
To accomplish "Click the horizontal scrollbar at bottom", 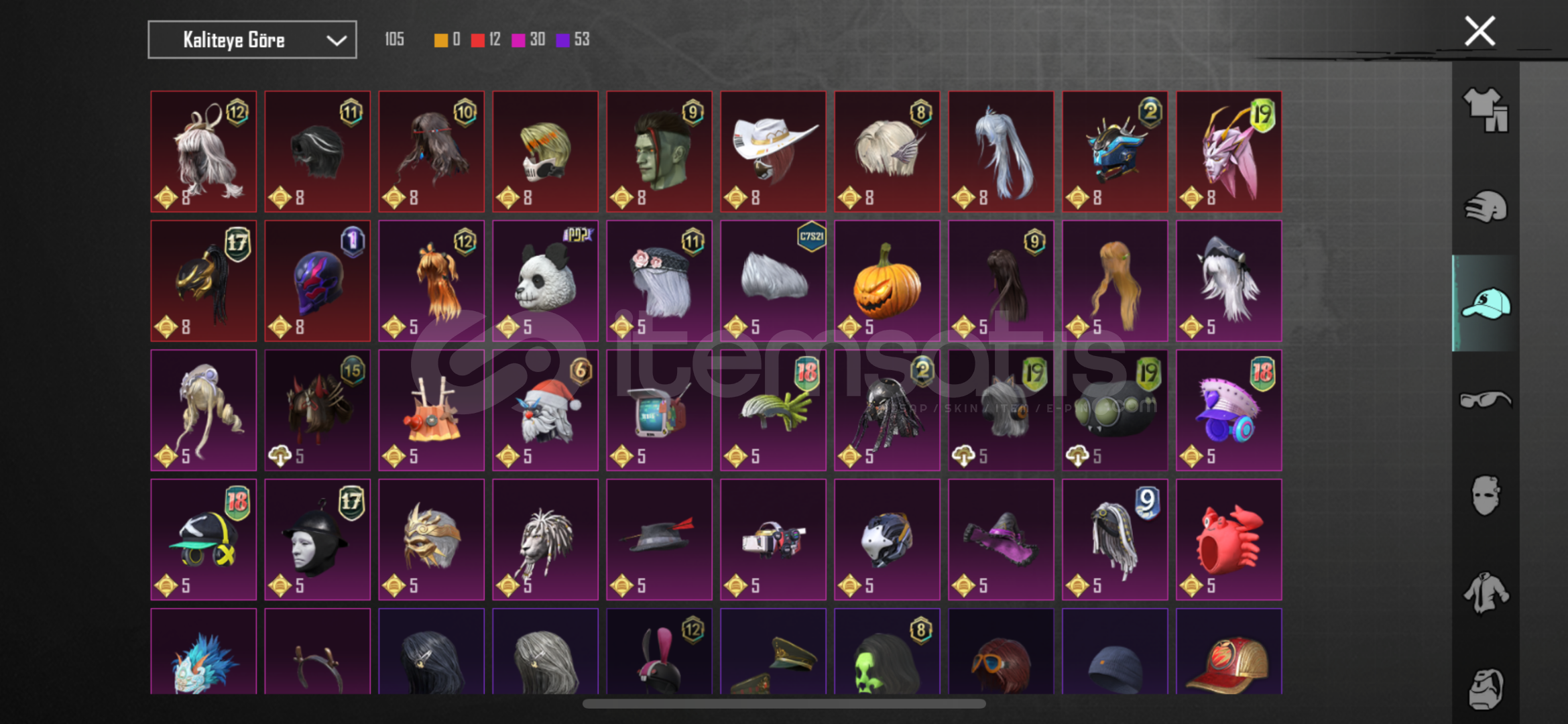I will (x=784, y=703).
